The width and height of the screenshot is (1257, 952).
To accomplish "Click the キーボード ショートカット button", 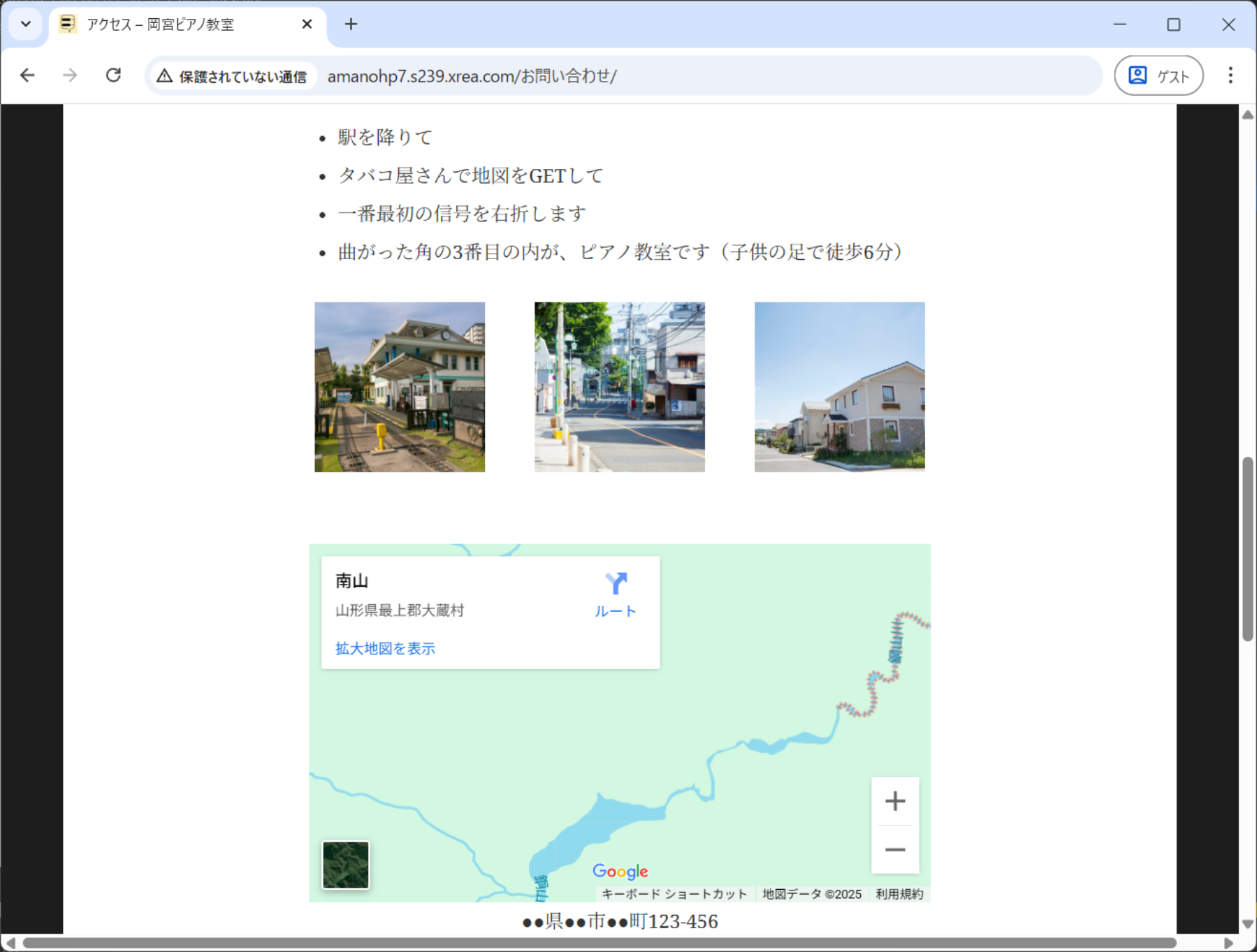I will [674, 894].
